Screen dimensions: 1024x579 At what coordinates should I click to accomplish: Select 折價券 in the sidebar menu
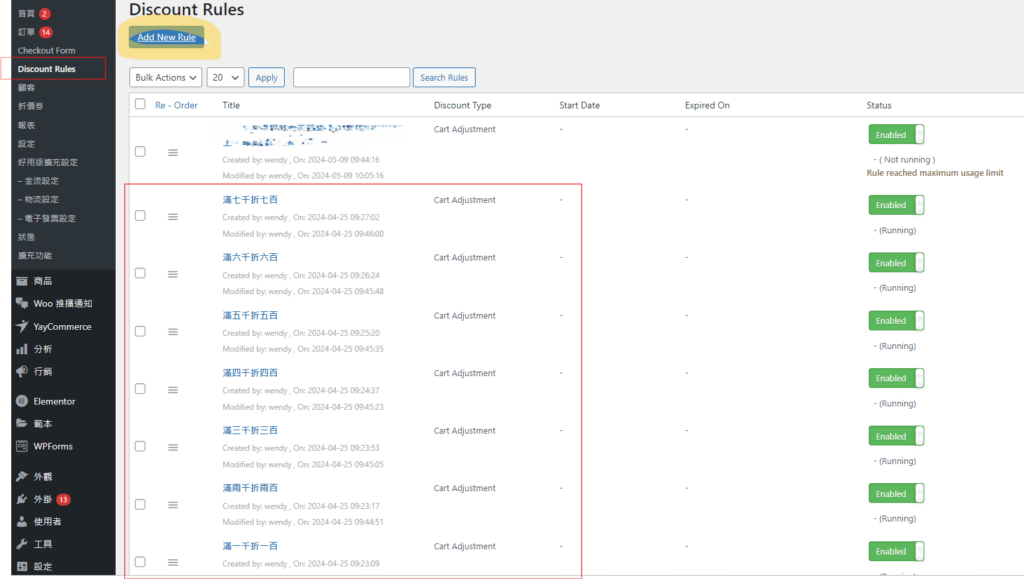click(x=30, y=107)
